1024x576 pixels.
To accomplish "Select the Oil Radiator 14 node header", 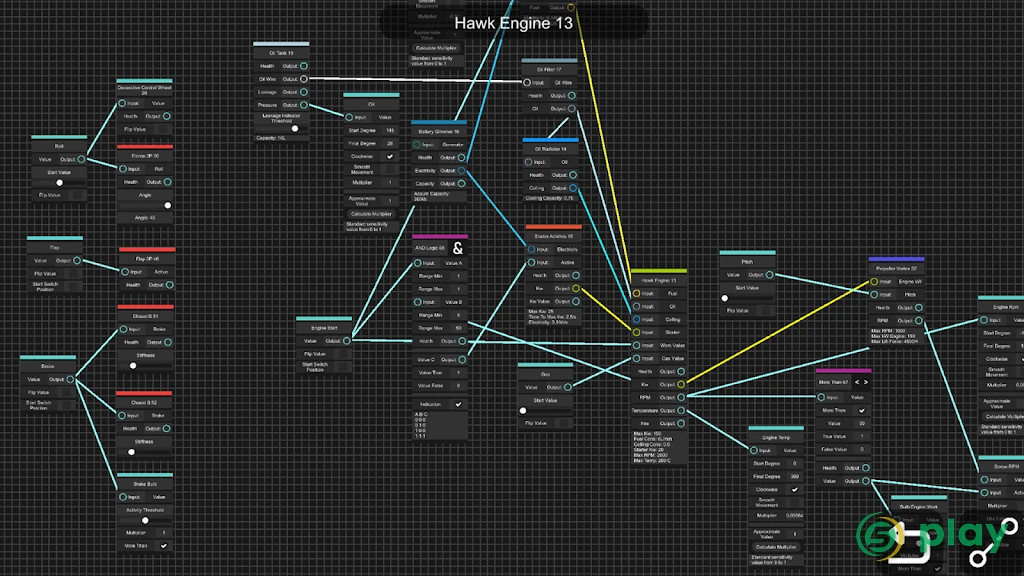I will (x=551, y=149).
